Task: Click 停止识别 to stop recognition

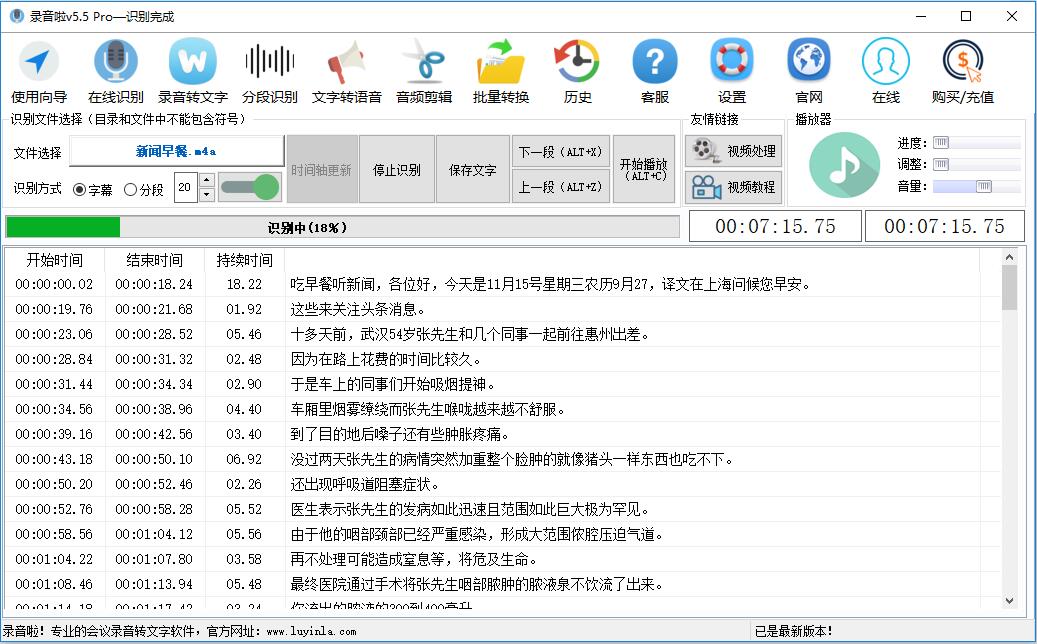Action: click(397, 169)
